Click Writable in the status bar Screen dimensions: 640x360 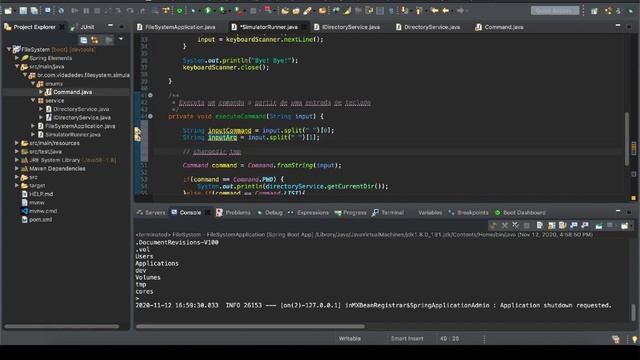350,339
